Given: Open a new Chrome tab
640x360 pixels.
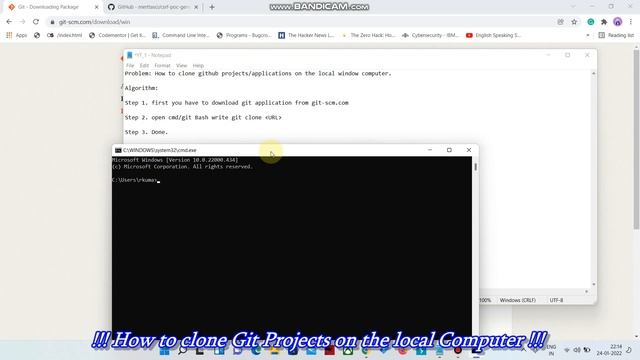Looking at the screenshot, I should [x=212, y=7].
